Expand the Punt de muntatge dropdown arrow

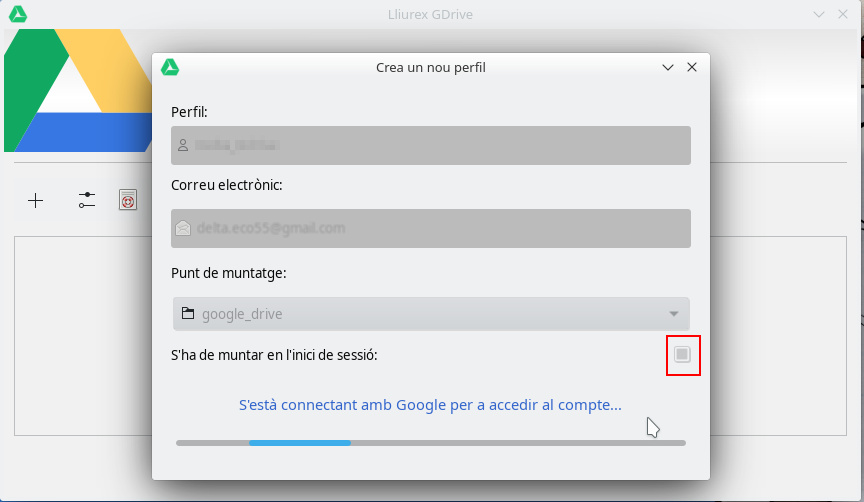point(674,314)
